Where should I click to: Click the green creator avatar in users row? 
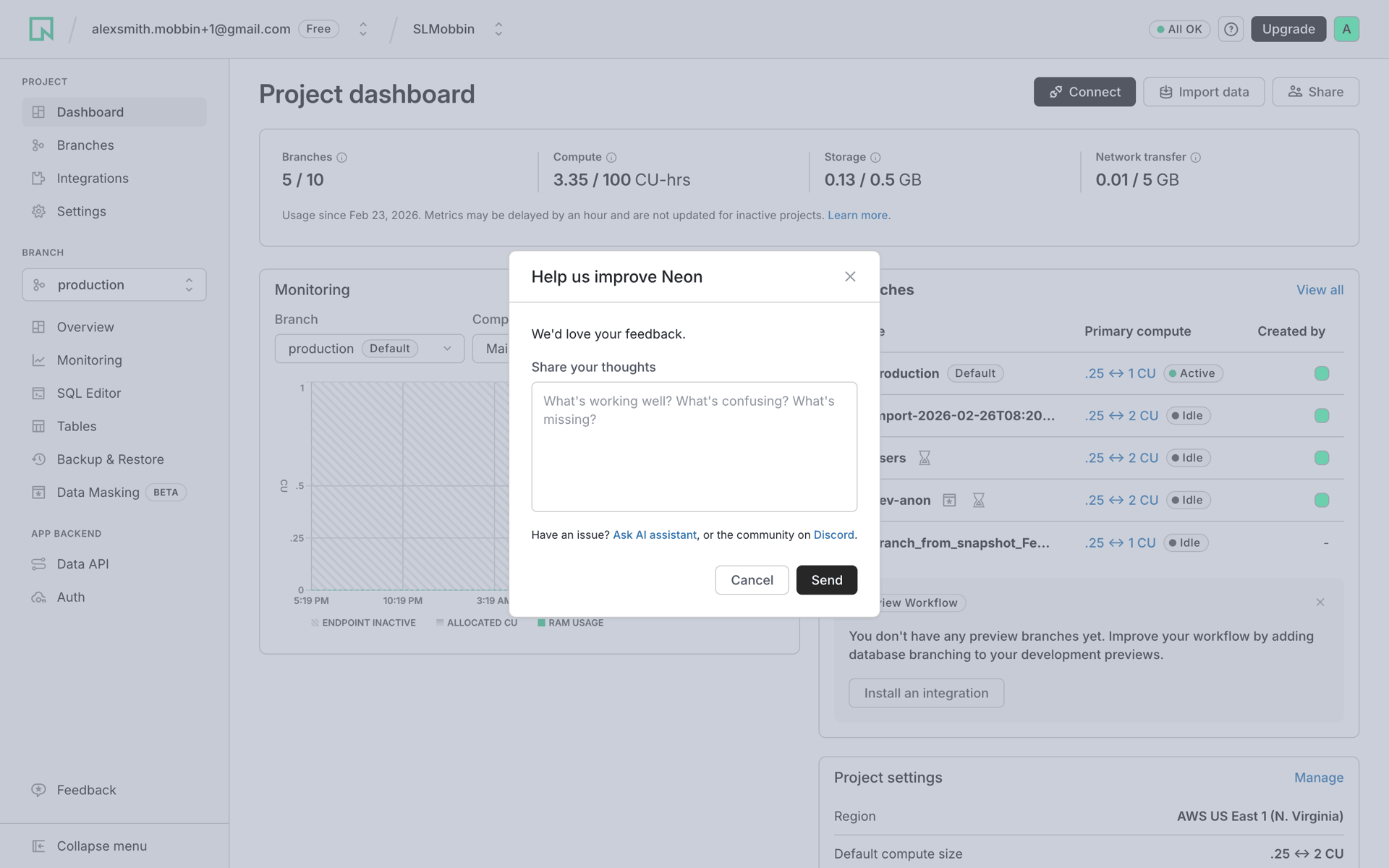tap(1322, 458)
